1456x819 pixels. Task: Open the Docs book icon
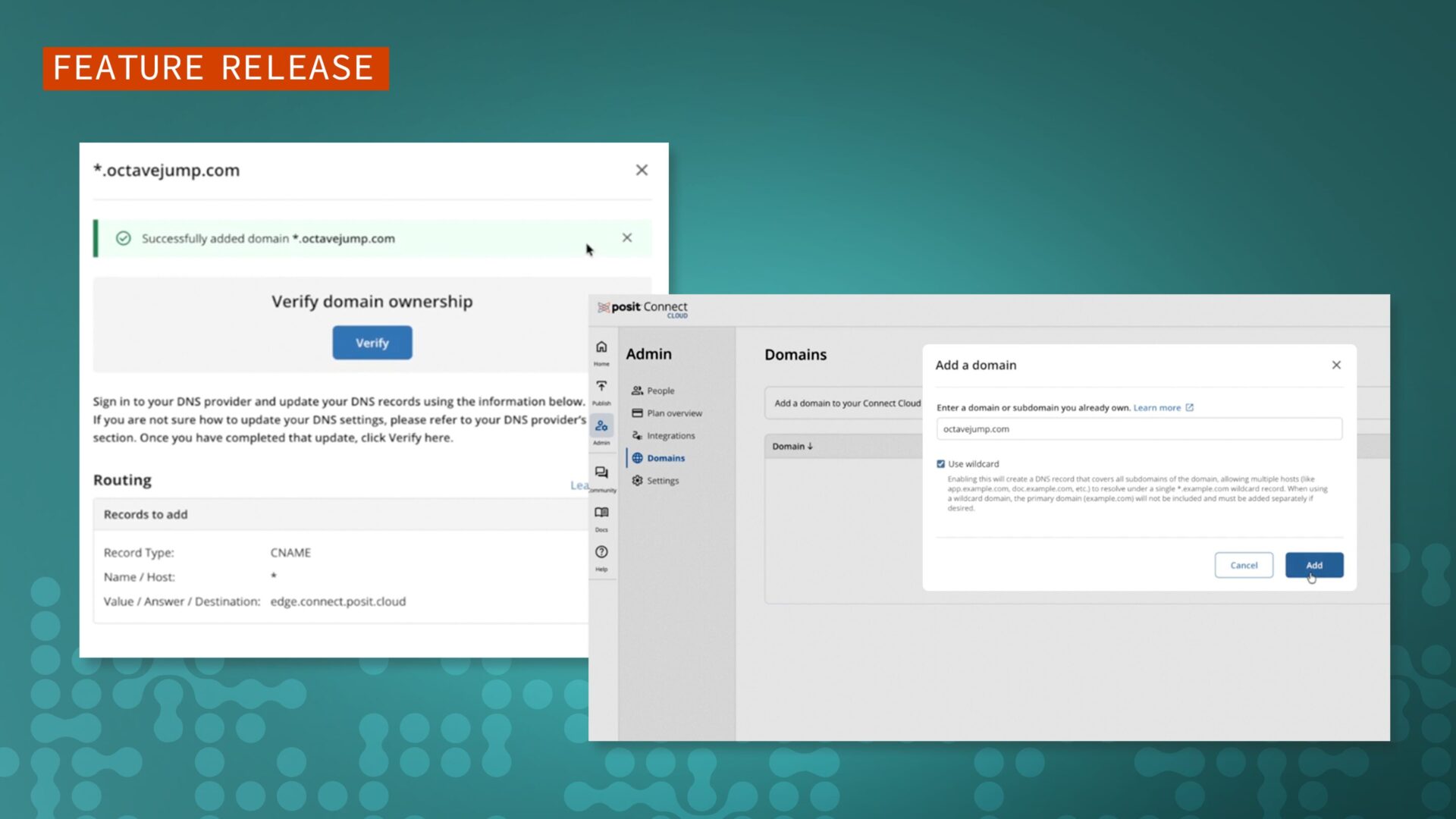point(601,513)
